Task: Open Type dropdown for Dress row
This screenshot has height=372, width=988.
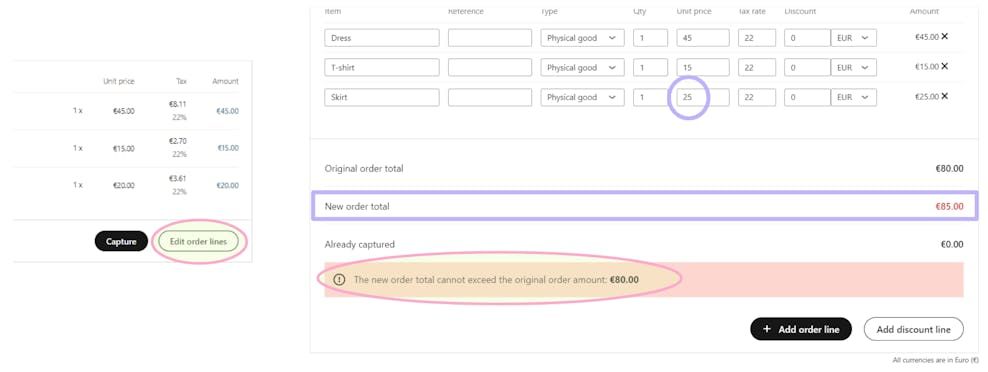Action: point(582,38)
